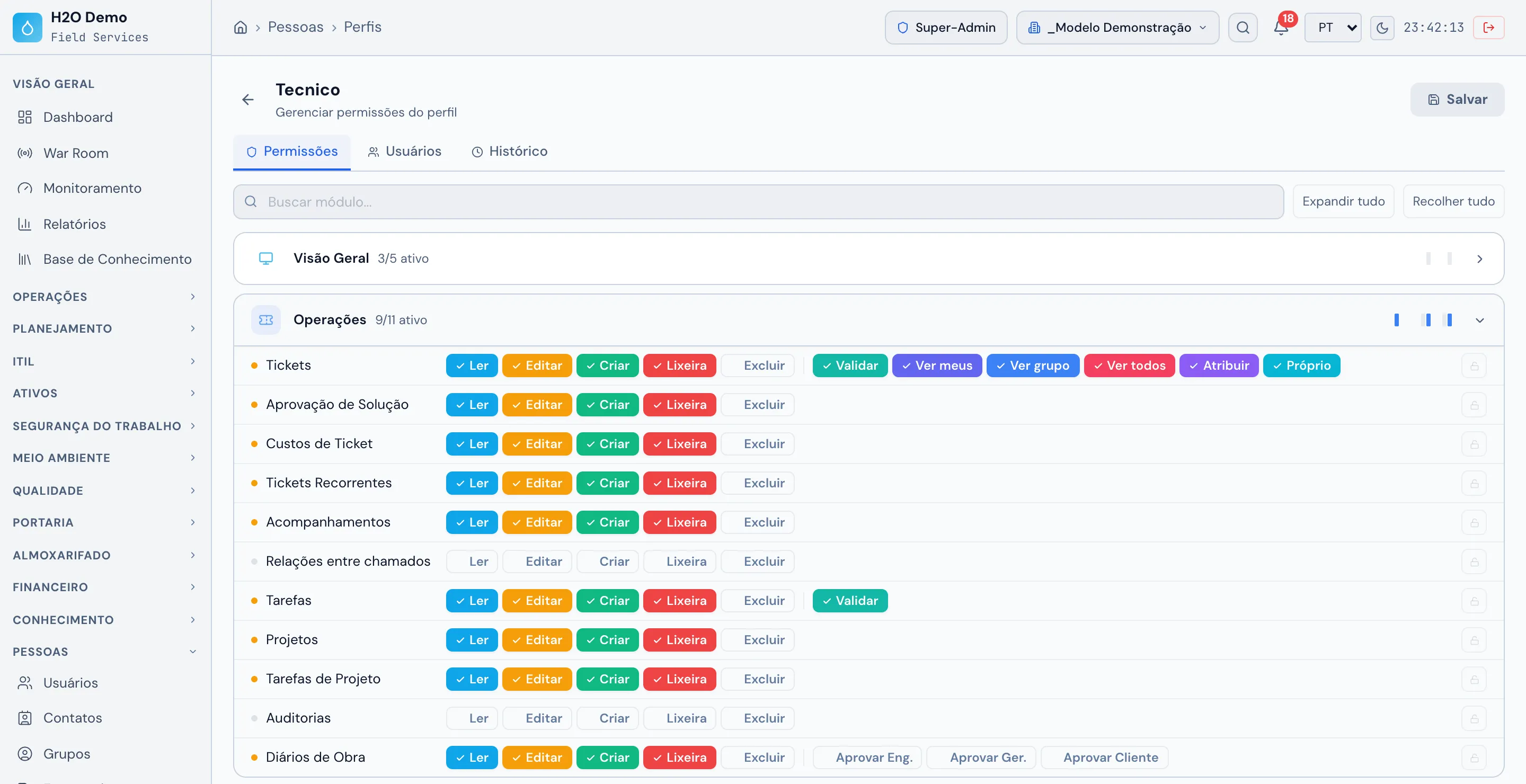
Task: Expand the Visão Geral section chevron
Action: click(x=1479, y=259)
